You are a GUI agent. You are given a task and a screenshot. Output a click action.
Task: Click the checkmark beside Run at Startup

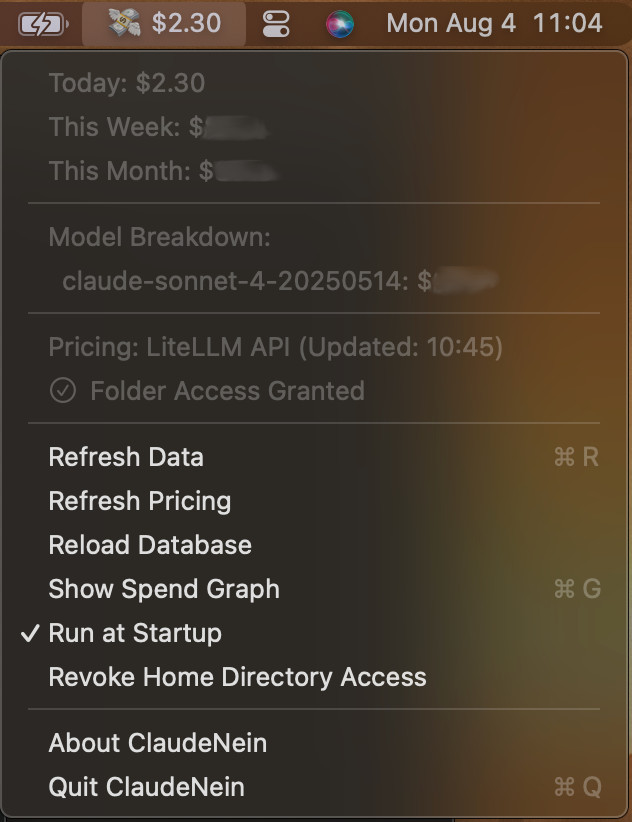(x=31, y=633)
